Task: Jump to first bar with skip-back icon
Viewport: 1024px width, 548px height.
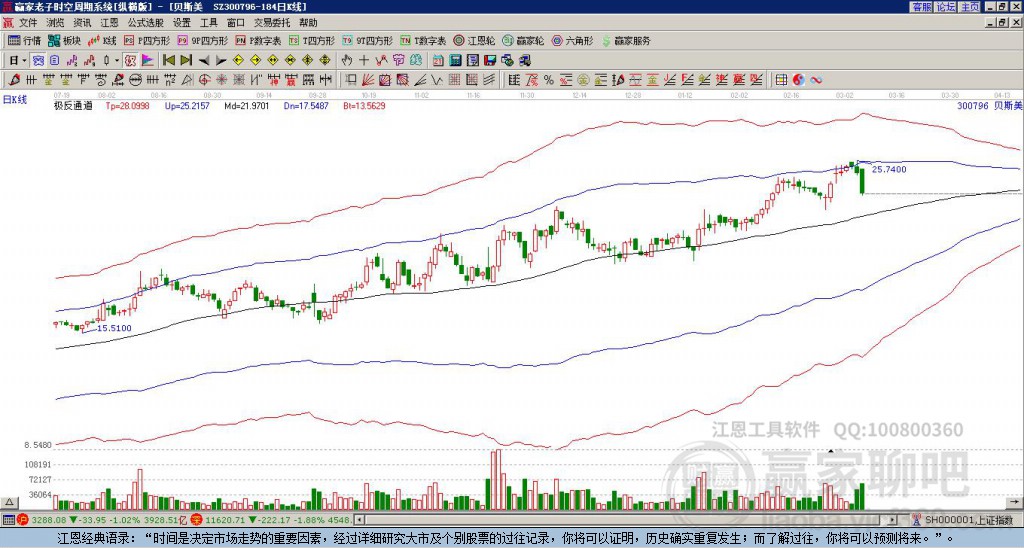Action: (x=168, y=61)
